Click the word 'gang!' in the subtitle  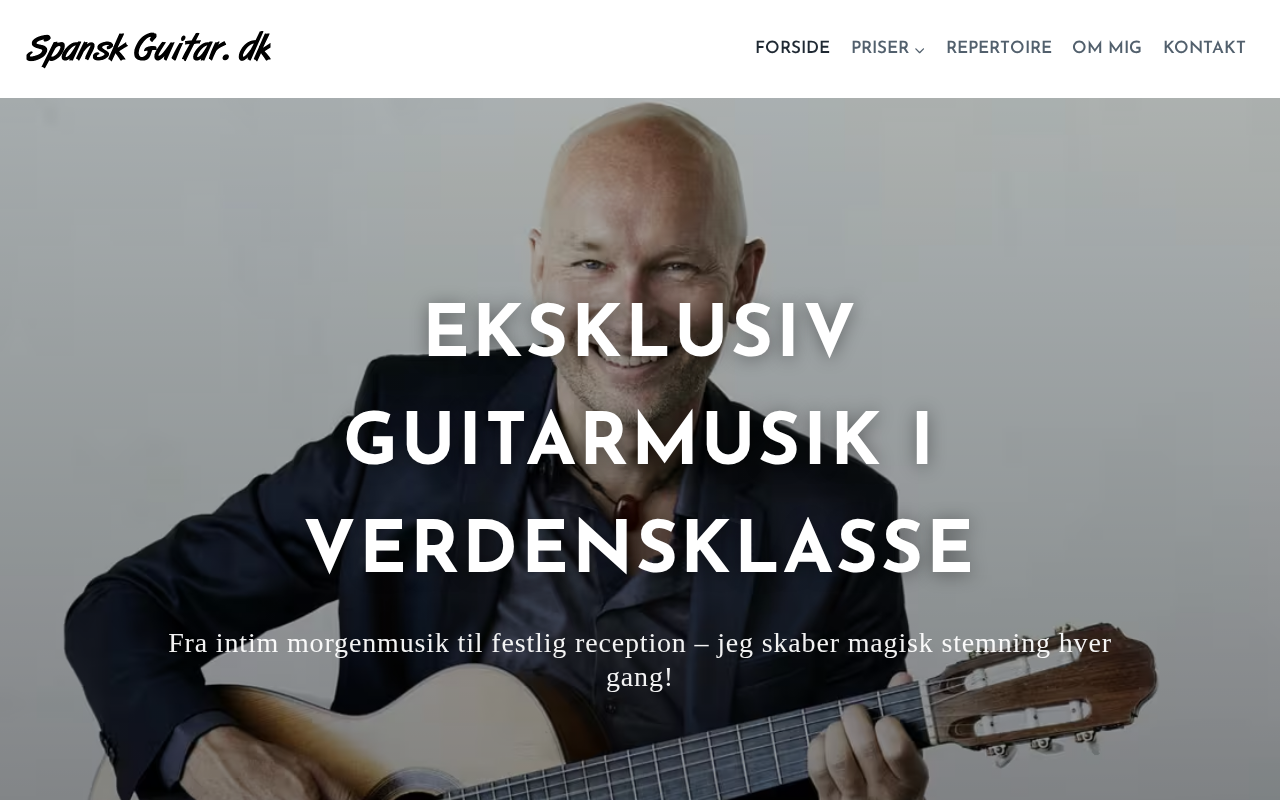(640, 678)
